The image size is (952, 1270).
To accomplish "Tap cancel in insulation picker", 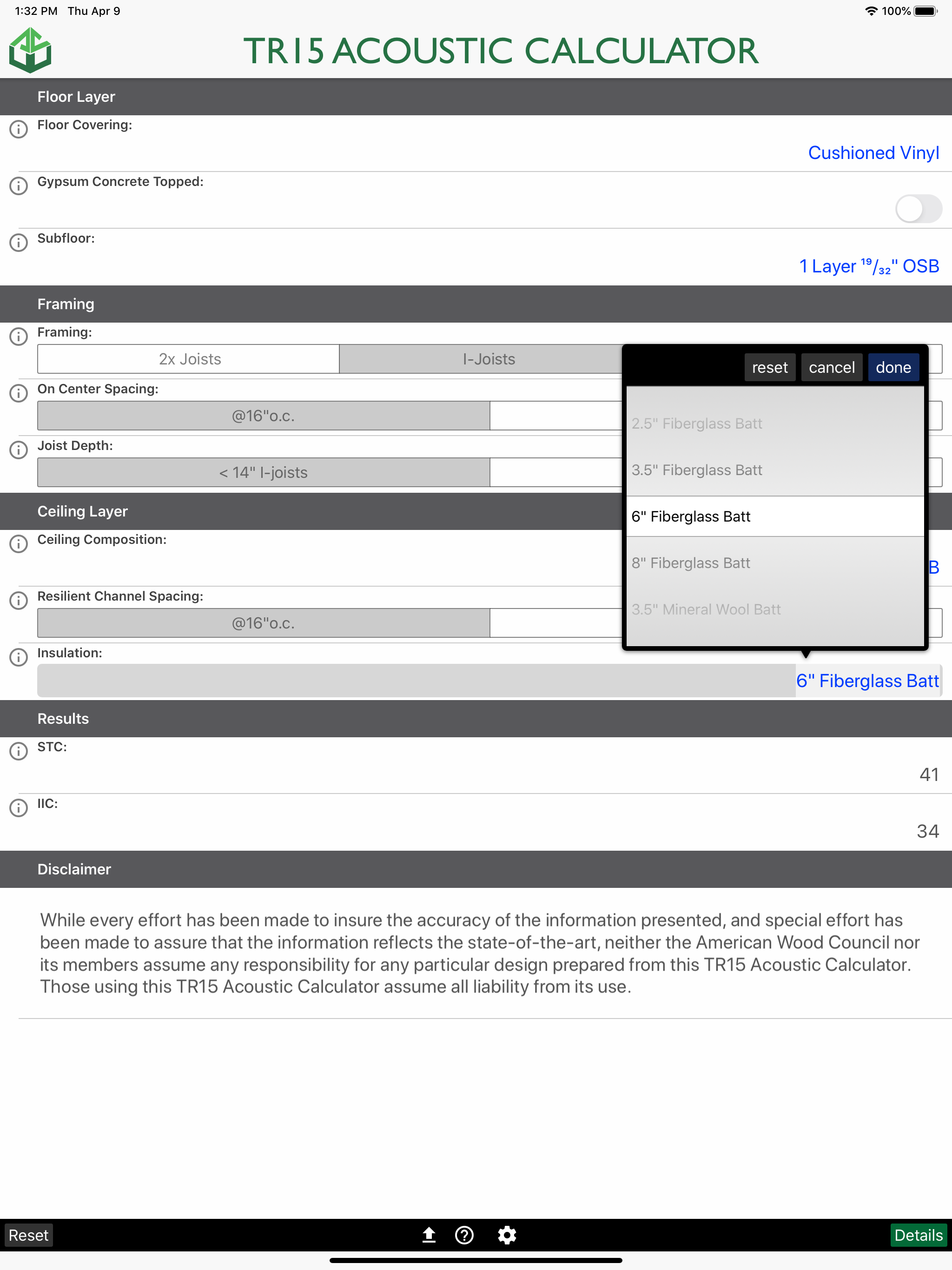I will pos(832,367).
